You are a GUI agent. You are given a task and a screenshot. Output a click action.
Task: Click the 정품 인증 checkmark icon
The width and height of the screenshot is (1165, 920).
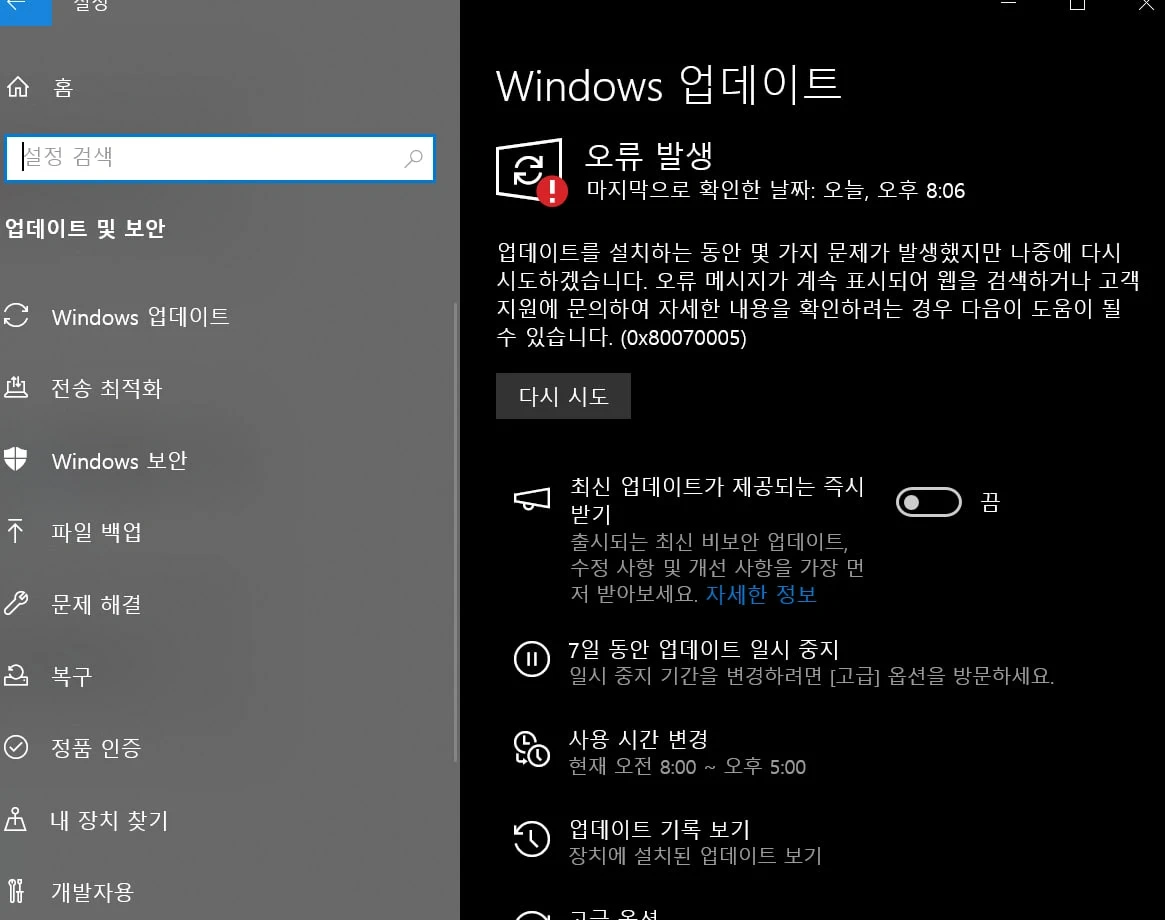16,746
